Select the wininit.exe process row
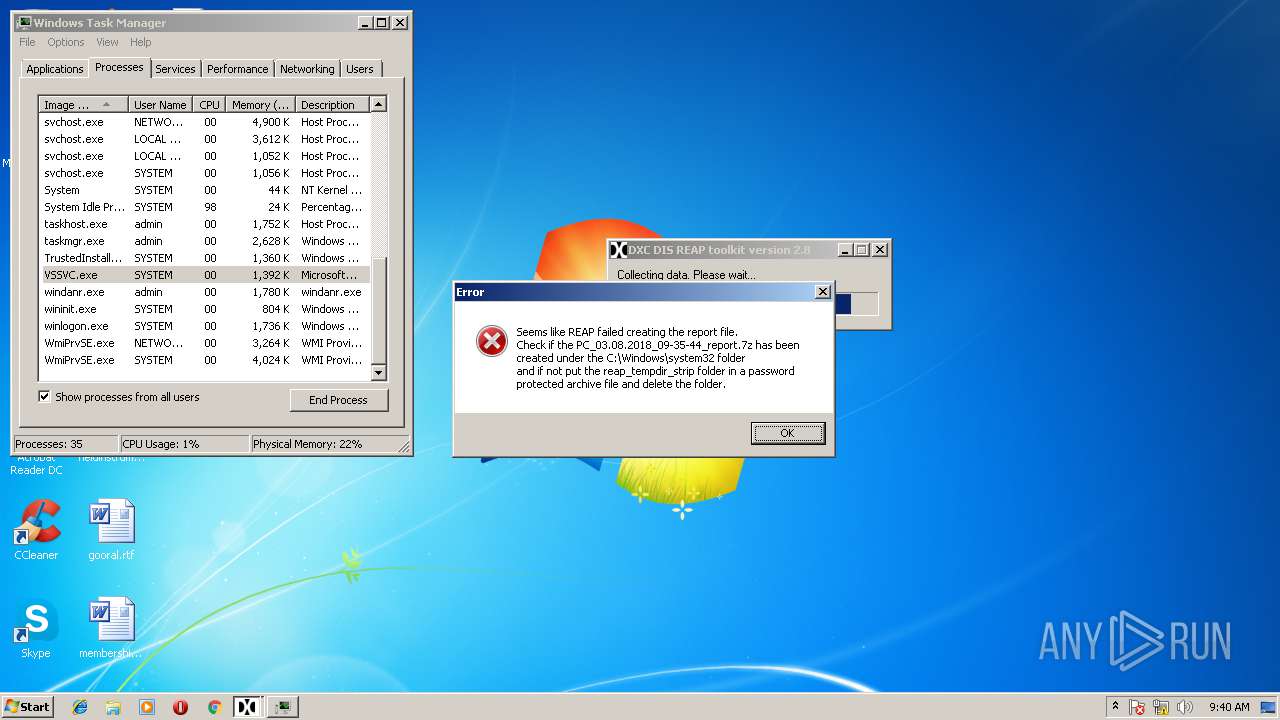Image resolution: width=1280 pixels, height=720 pixels. tap(204, 309)
